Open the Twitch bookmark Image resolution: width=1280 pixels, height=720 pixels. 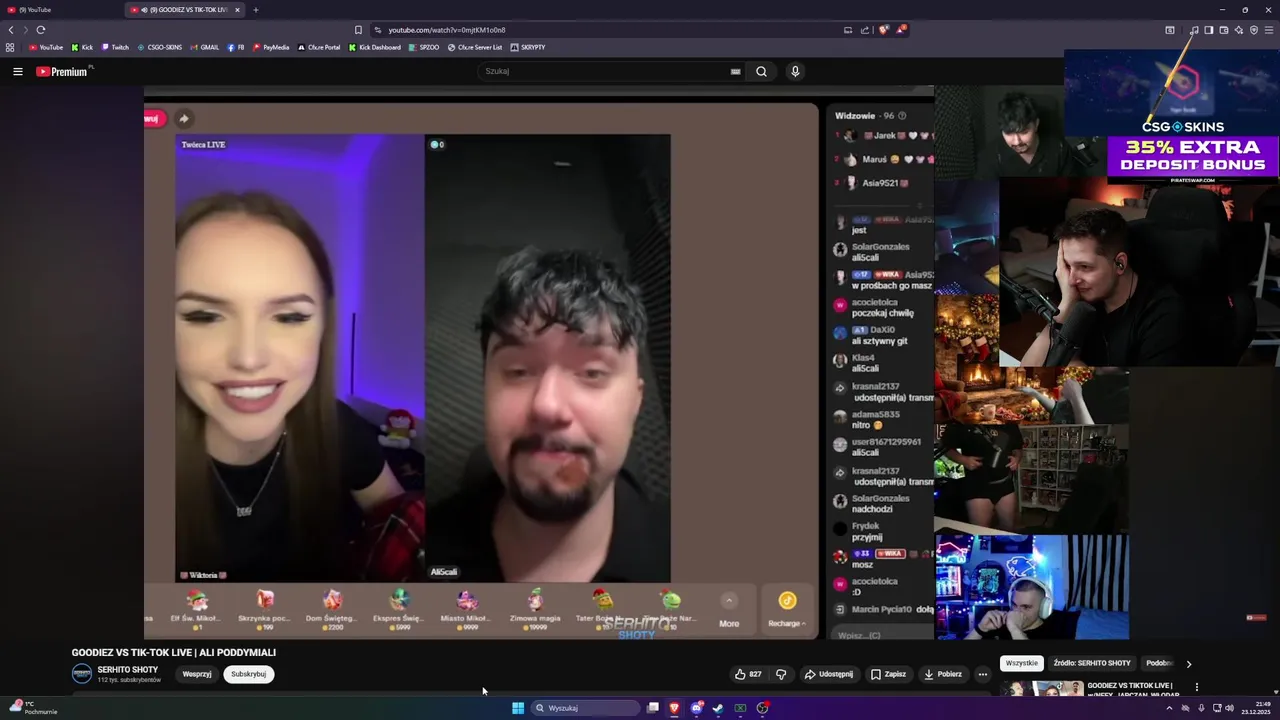tap(115, 47)
